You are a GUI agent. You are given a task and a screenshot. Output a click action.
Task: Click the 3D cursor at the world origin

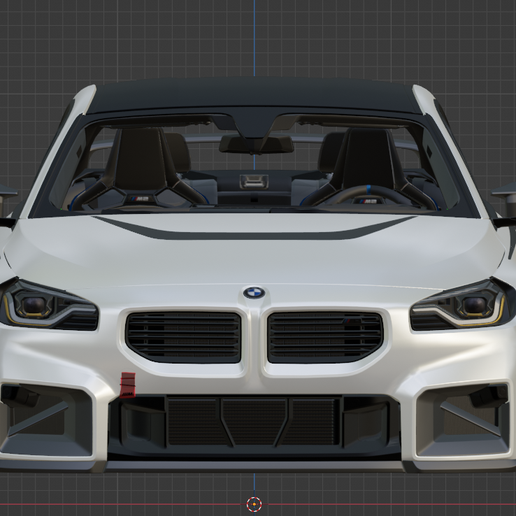tap(254, 504)
